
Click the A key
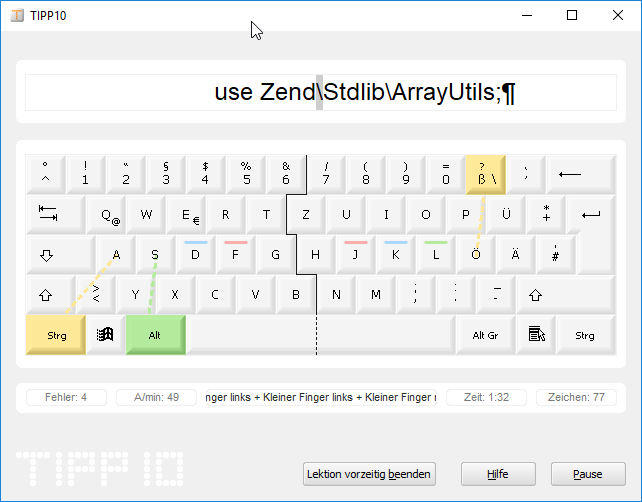(x=116, y=255)
